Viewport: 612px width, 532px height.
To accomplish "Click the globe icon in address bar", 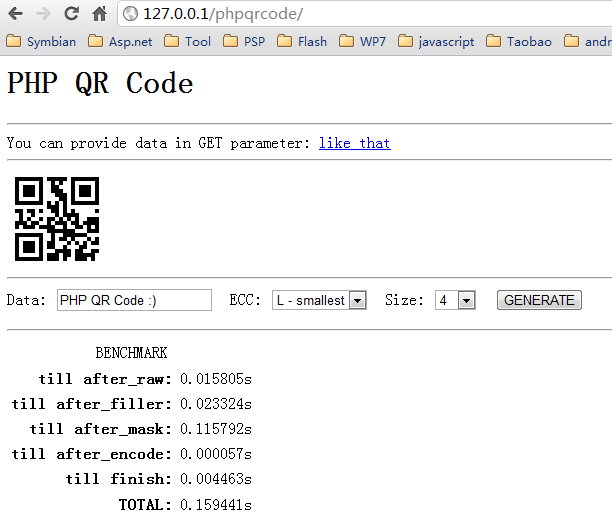I will point(130,14).
